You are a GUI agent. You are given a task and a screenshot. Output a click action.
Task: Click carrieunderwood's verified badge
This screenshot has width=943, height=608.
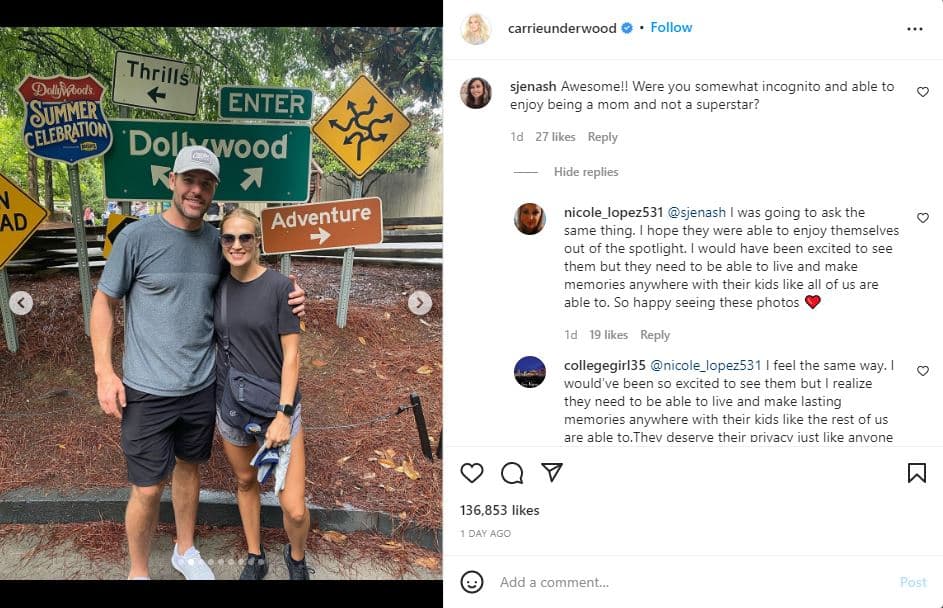[627, 28]
